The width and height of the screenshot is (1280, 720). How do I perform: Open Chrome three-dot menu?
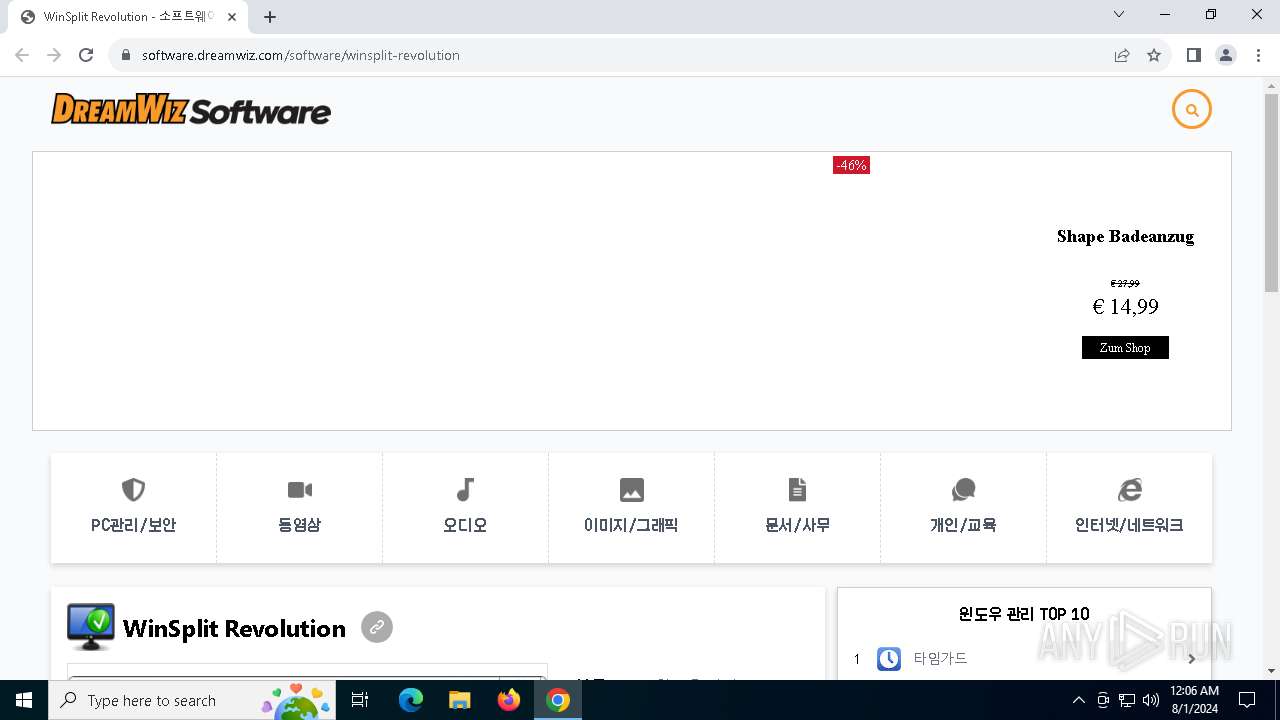1257,55
